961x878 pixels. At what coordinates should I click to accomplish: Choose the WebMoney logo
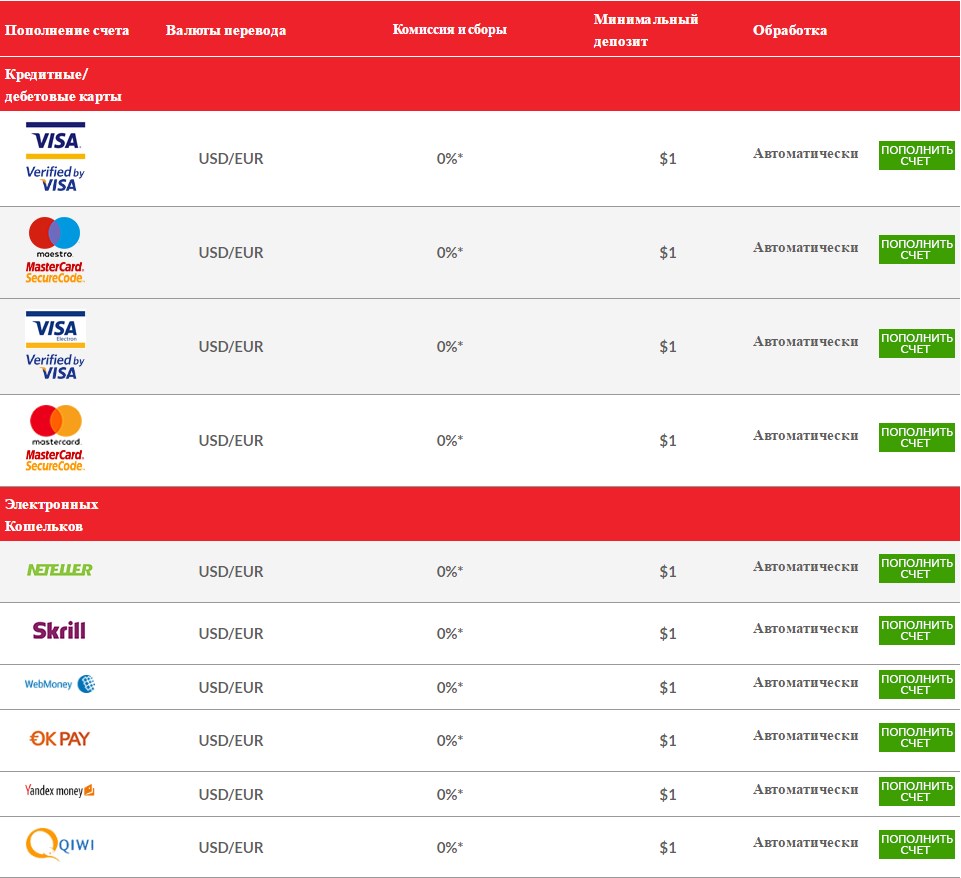coord(59,685)
